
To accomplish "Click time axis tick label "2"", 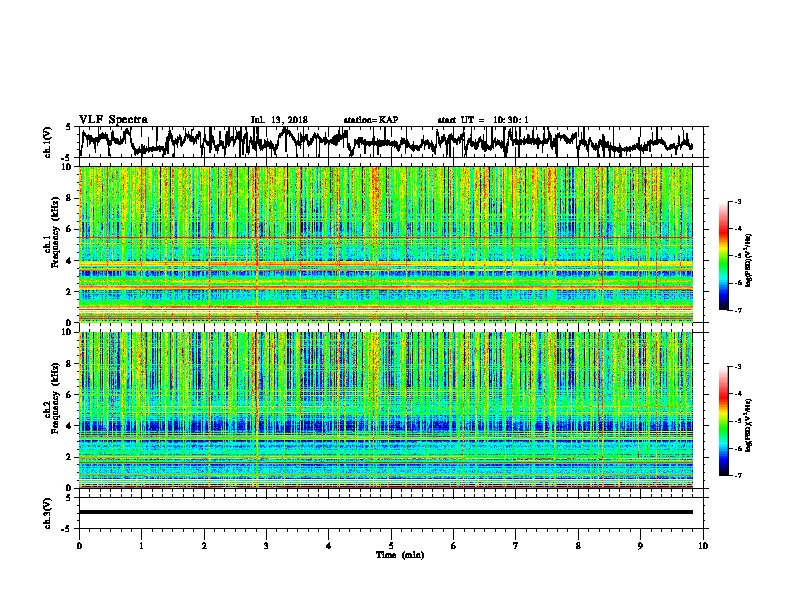I will tap(204, 546).
